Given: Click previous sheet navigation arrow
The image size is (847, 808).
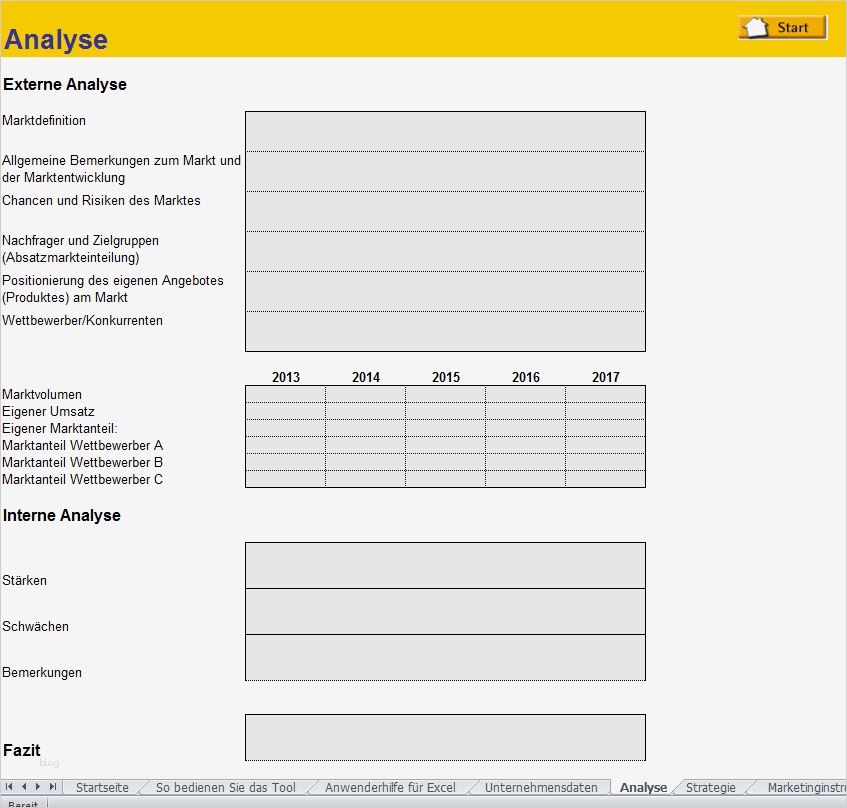Looking at the screenshot, I should point(24,786).
